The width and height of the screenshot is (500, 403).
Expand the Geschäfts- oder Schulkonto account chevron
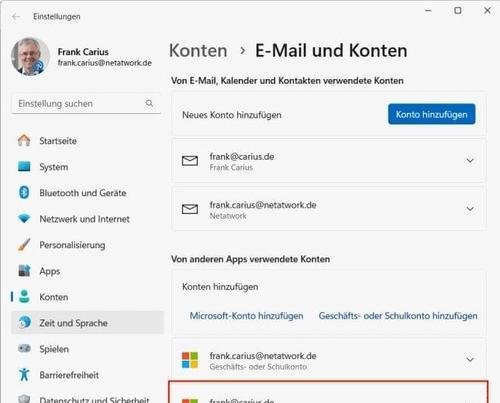470,360
